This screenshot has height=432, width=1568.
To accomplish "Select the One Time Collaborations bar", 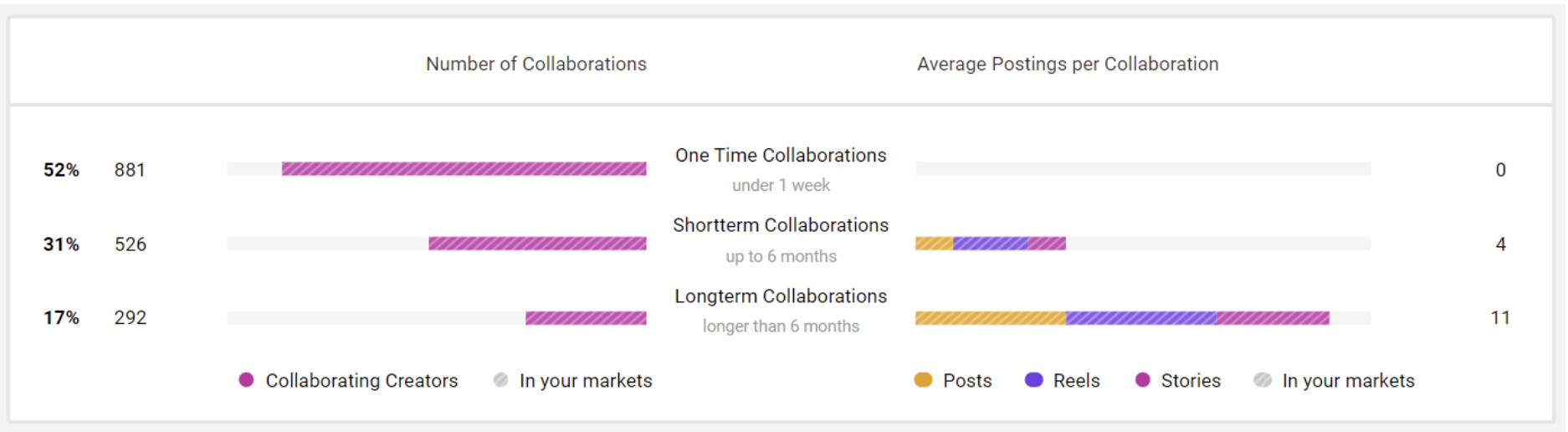I will [x=464, y=169].
